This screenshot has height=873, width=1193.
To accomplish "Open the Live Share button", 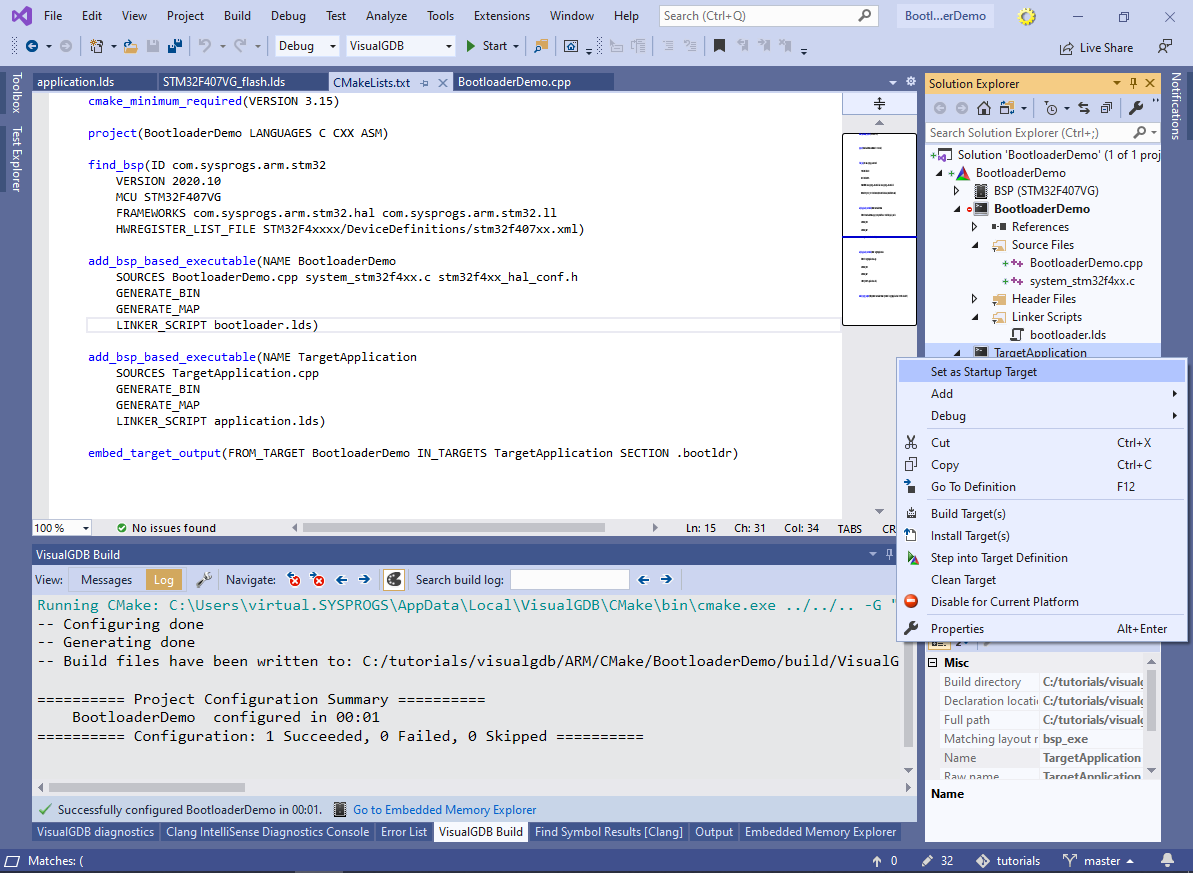I will (1096, 47).
